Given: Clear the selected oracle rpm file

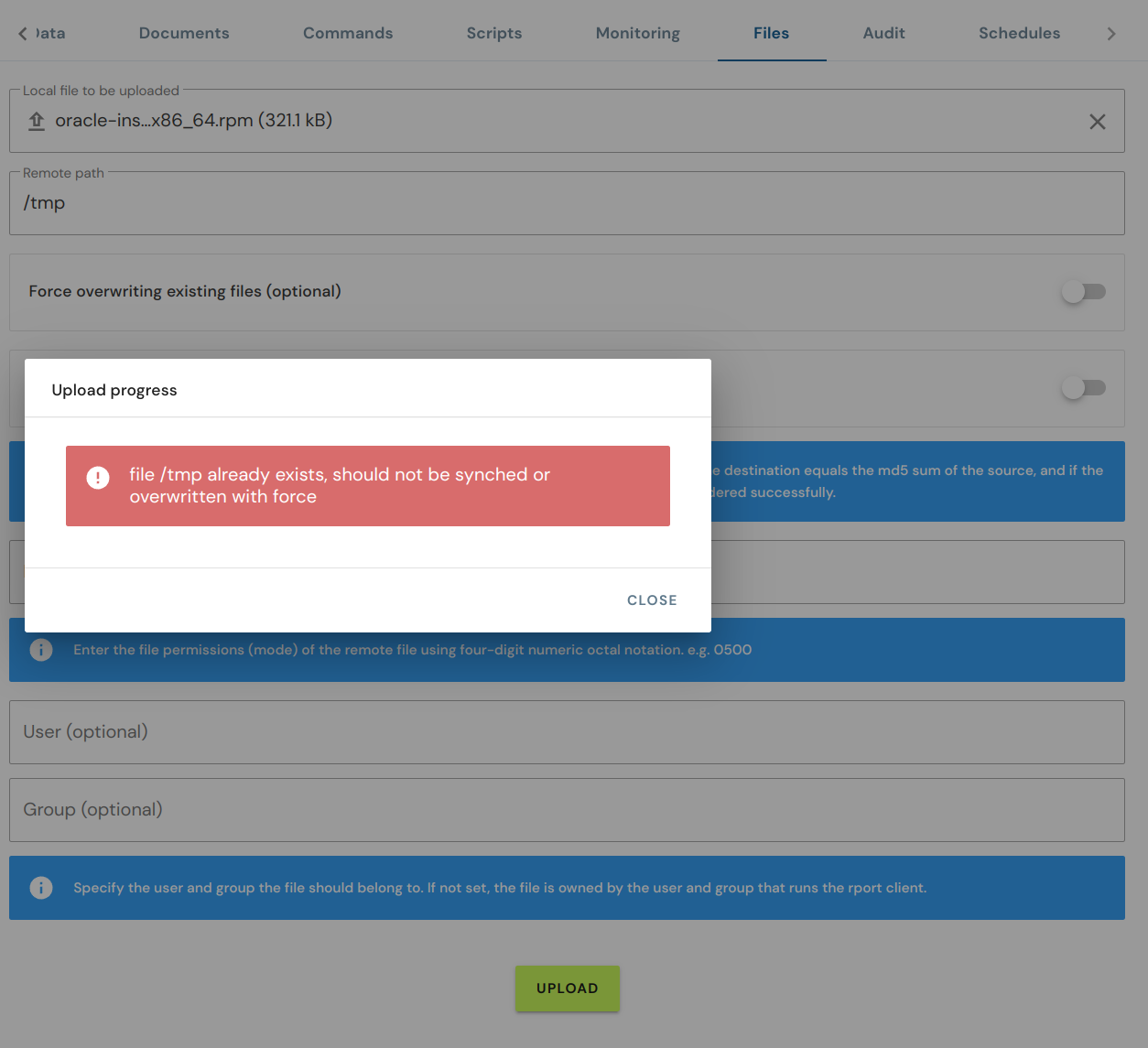Looking at the screenshot, I should (x=1097, y=122).
